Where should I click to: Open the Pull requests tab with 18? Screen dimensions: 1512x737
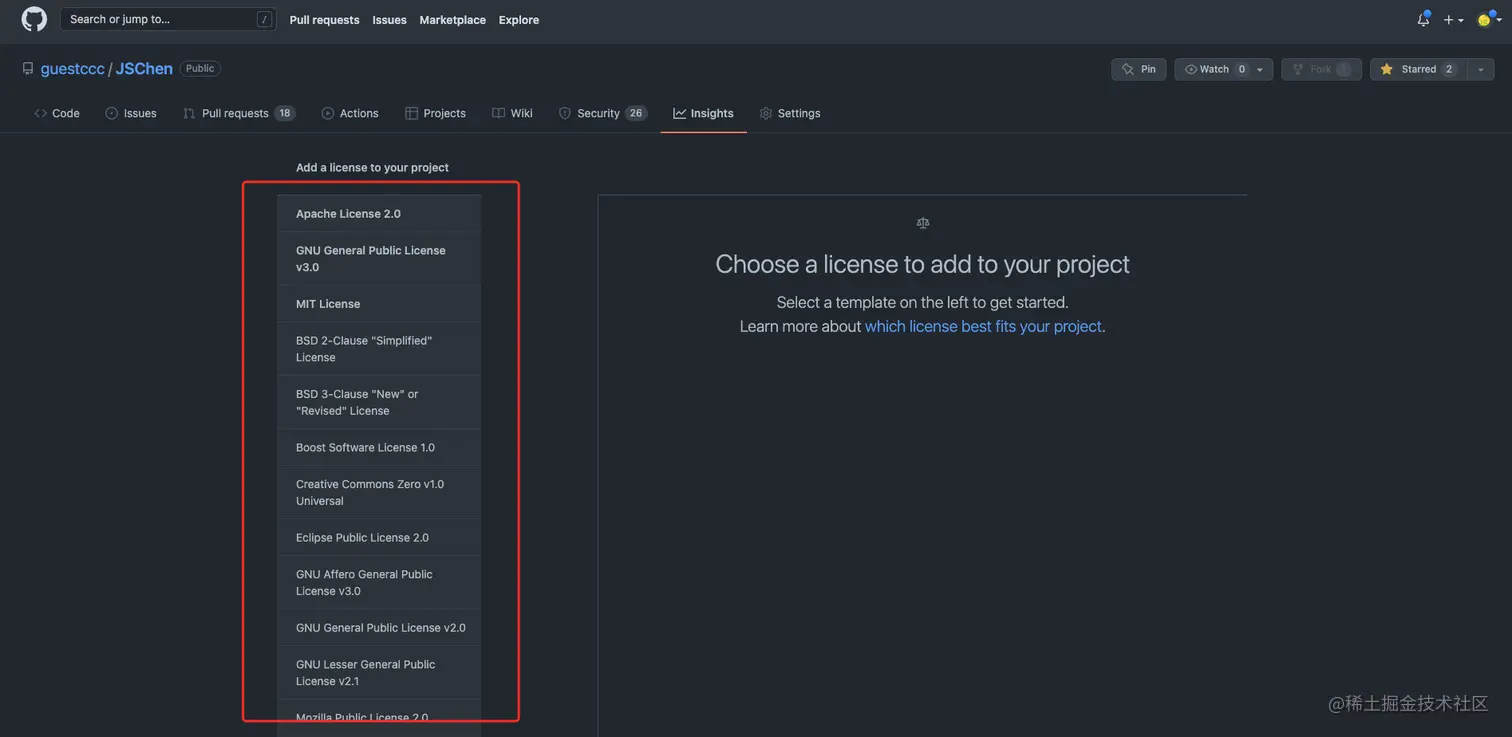click(x=238, y=113)
